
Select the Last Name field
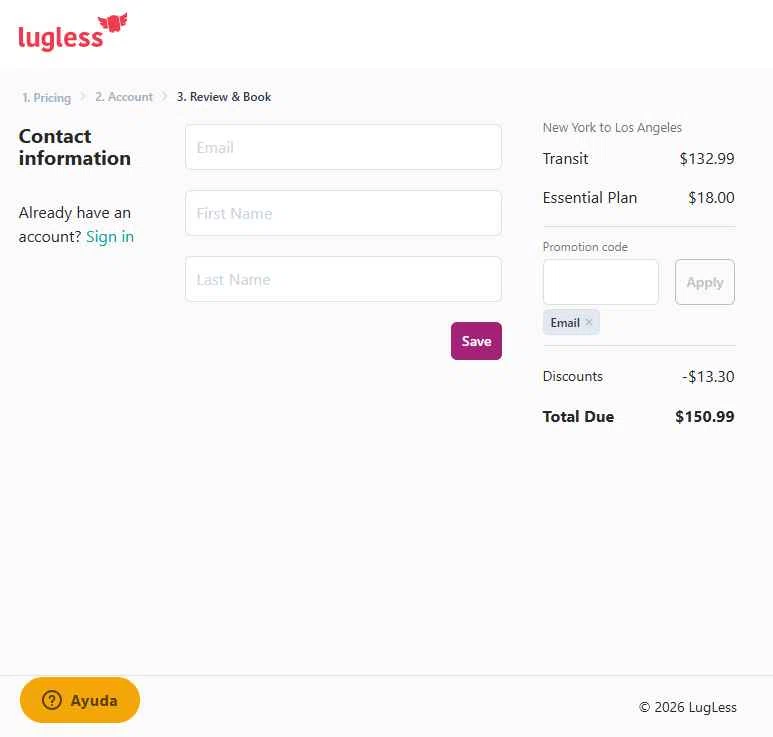click(x=343, y=279)
